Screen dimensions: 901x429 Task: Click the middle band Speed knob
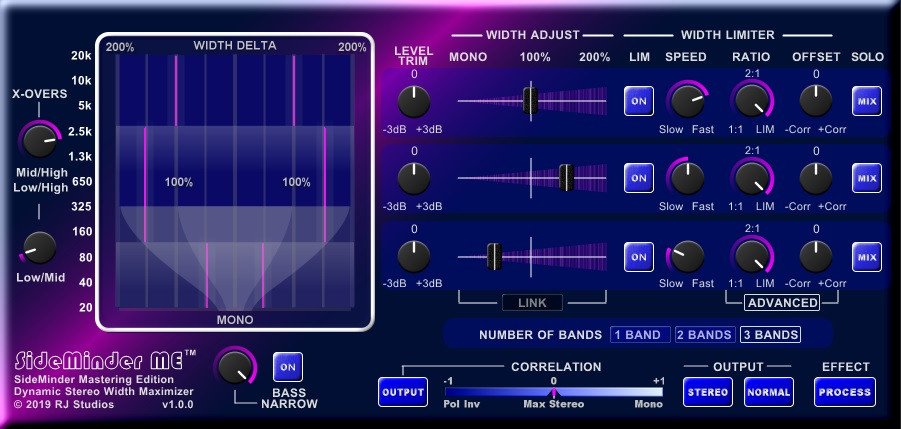688,179
